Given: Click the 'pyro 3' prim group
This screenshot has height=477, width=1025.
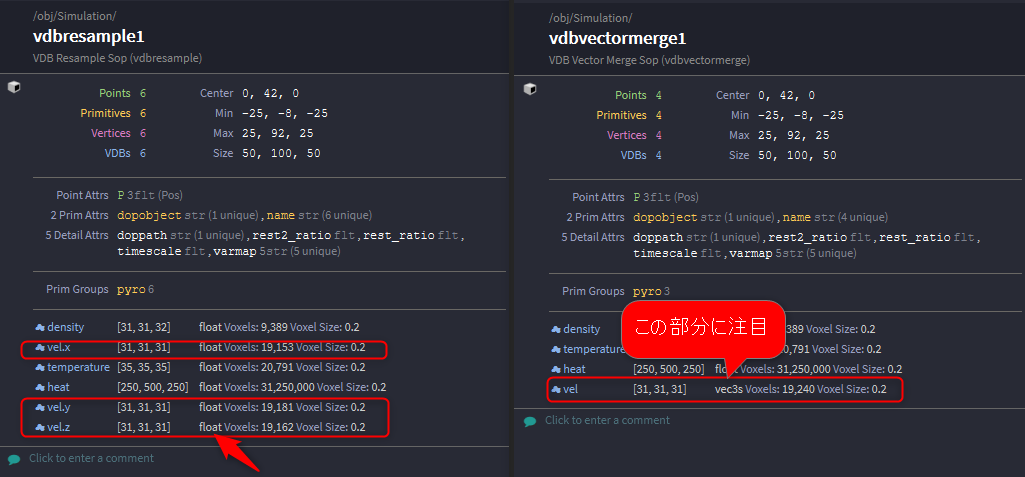Looking at the screenshot, I should click(x=652, y=291).
